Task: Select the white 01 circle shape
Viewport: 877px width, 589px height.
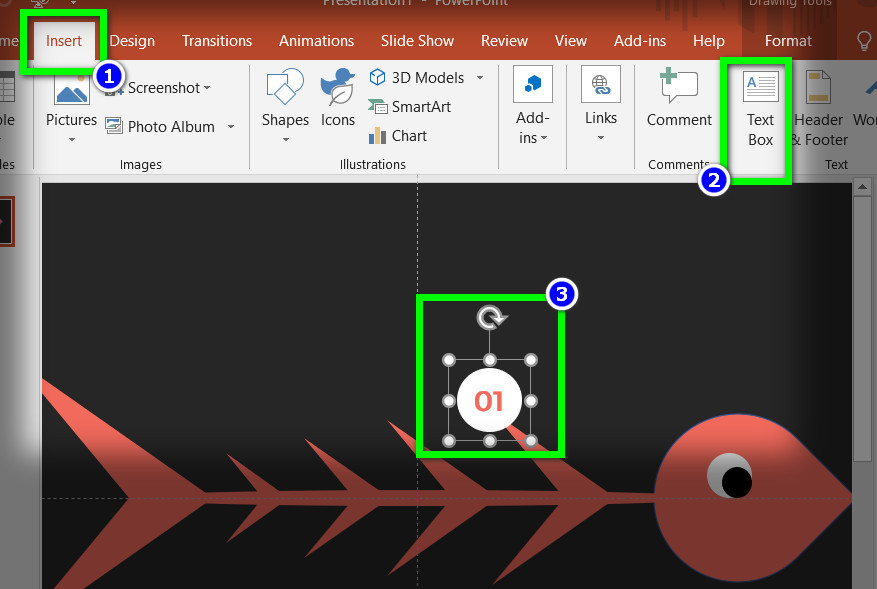Action: (489, 401)
